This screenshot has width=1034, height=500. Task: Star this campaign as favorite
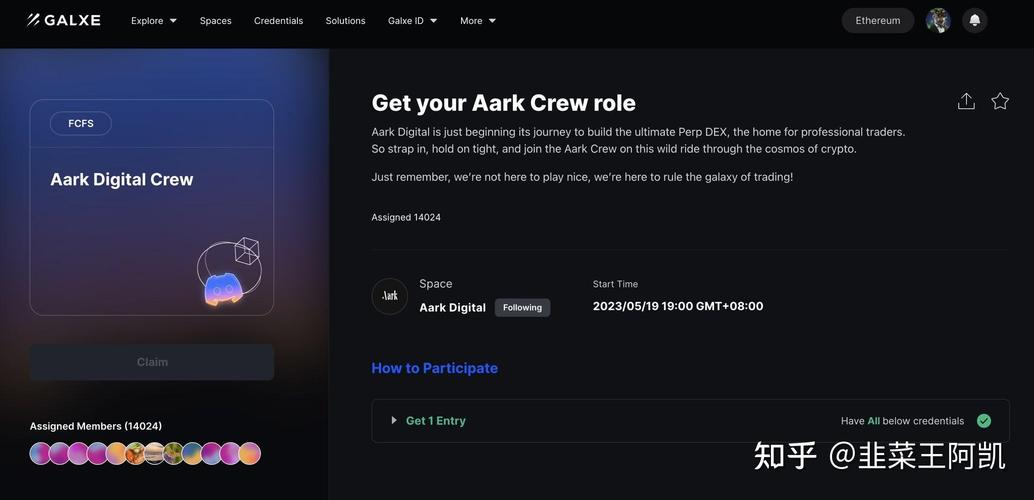coord(1000,101)
